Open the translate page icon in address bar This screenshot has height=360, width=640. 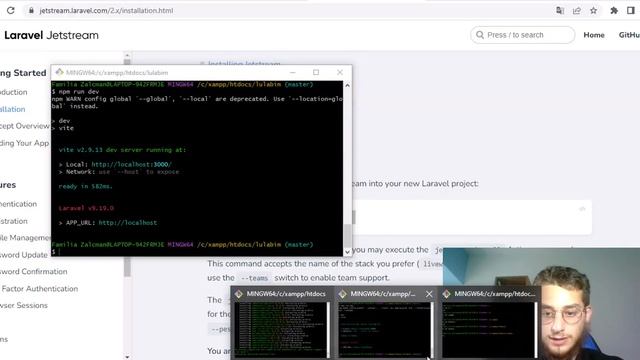click(x=560, y=11)
